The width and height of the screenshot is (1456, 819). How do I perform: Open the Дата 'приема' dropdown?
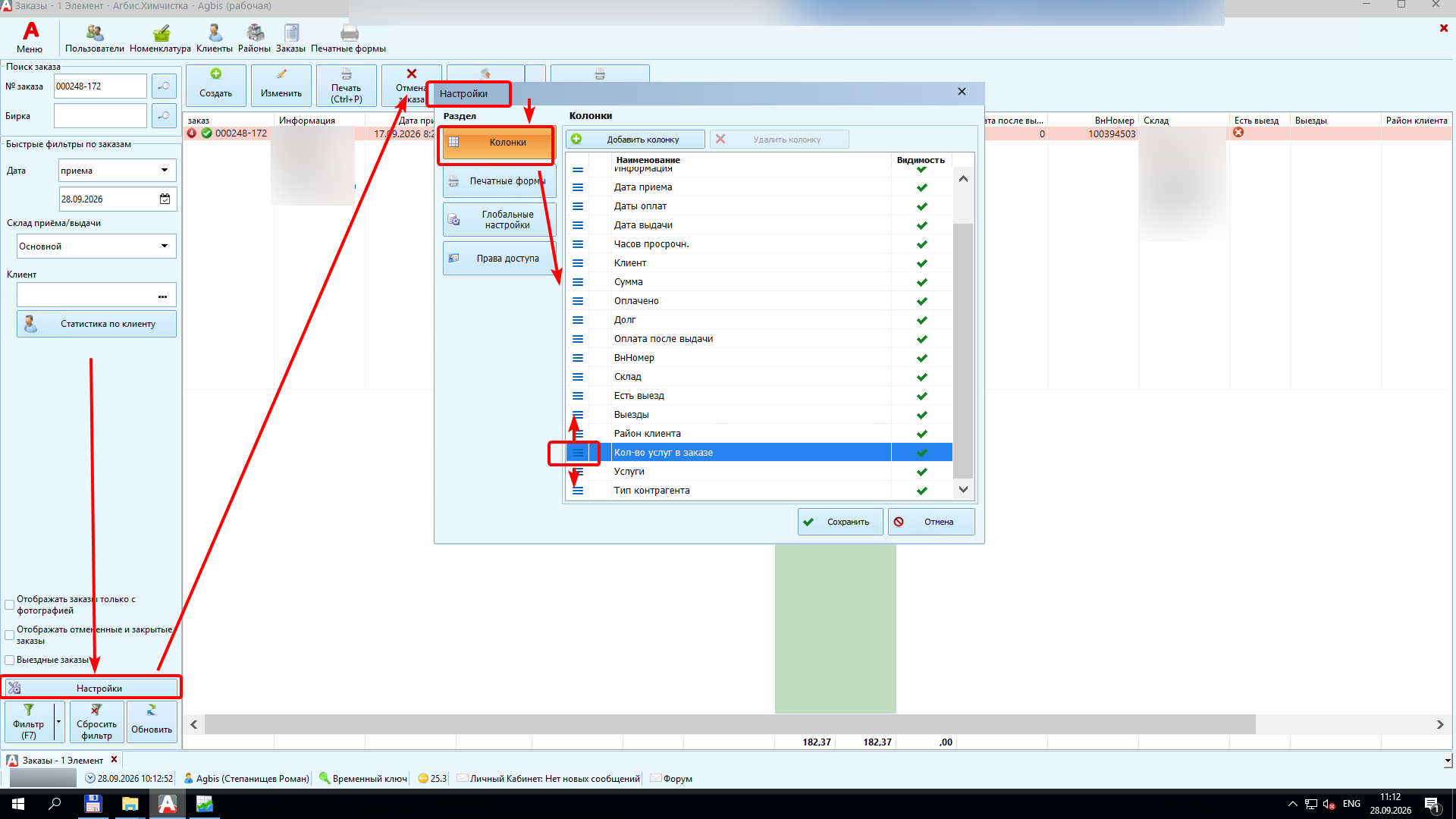[x=165, y=171]
